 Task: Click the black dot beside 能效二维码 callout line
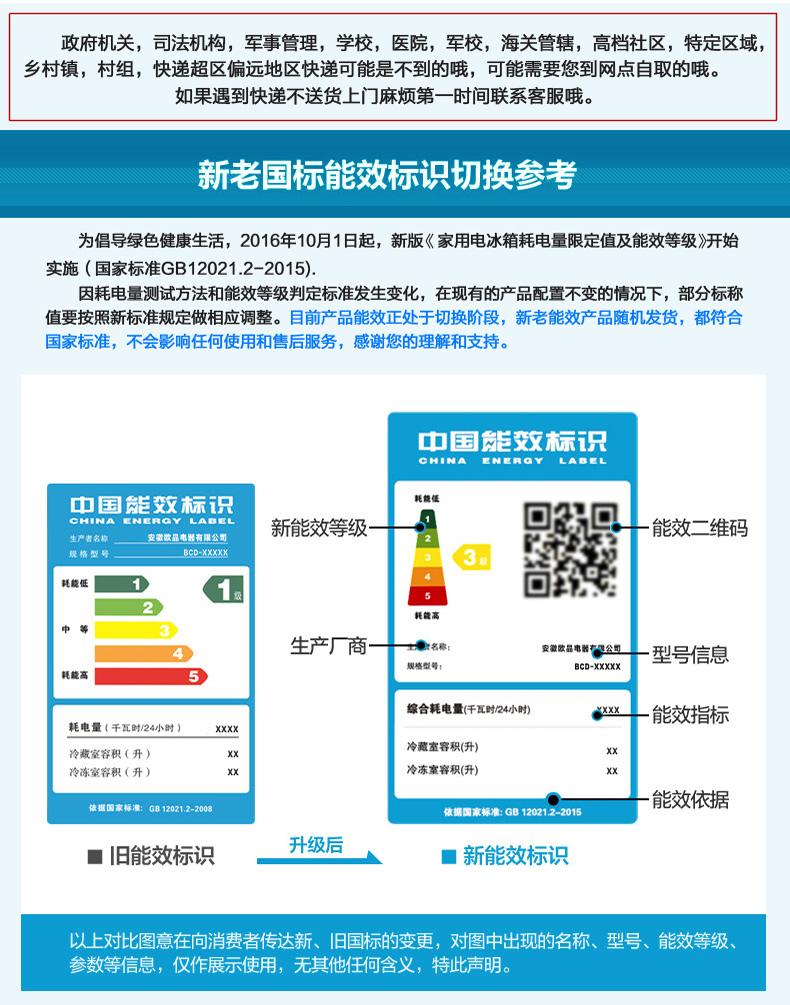[x=617, y=527]
